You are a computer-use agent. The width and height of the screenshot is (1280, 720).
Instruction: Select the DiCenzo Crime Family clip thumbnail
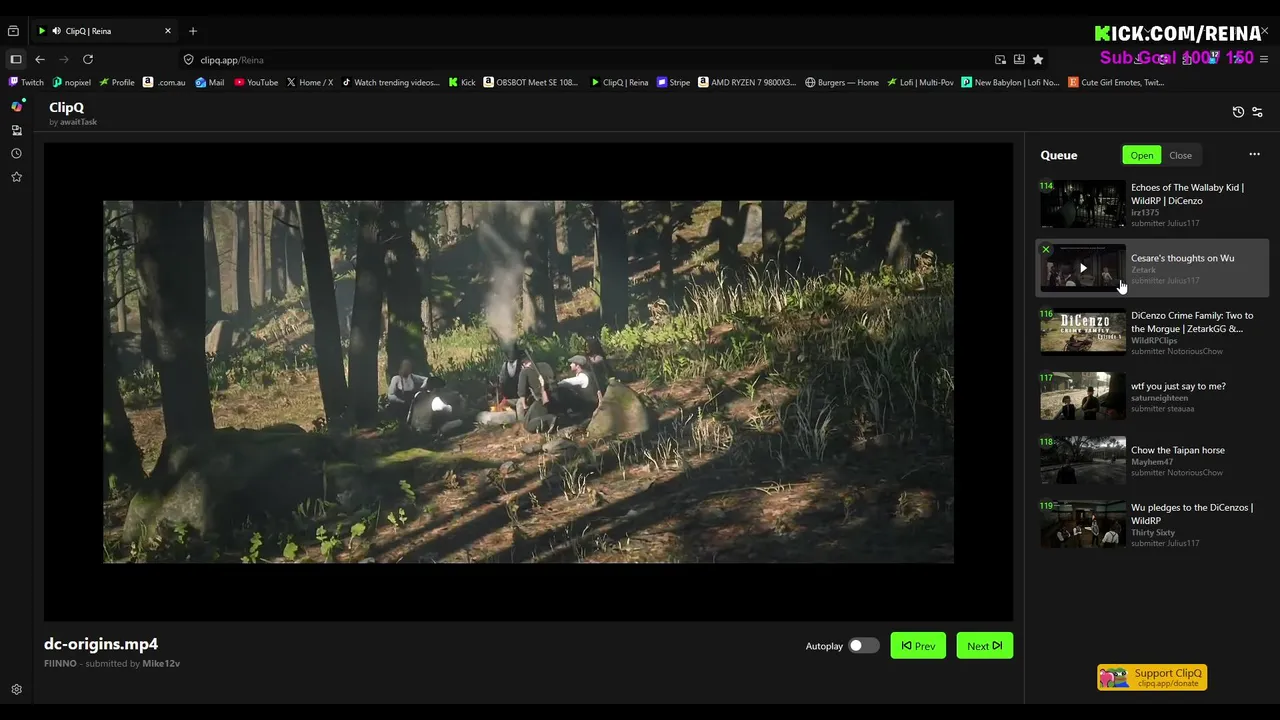(x=1083, y=332)
